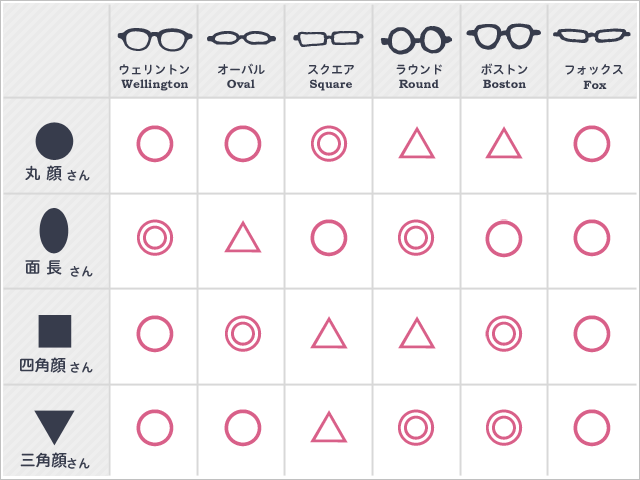Click the dark circle 丸顔 face icon

(x=55, y=141)
